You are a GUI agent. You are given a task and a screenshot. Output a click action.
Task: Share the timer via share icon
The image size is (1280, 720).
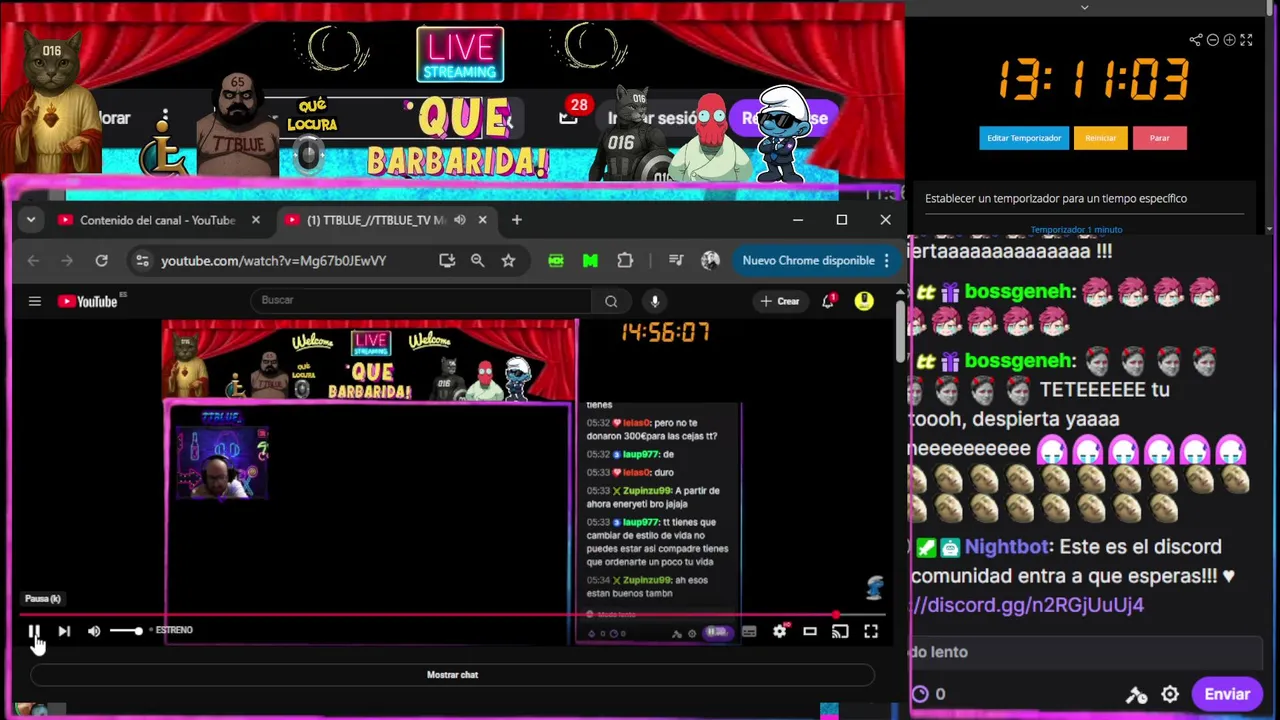(1195, 40)
